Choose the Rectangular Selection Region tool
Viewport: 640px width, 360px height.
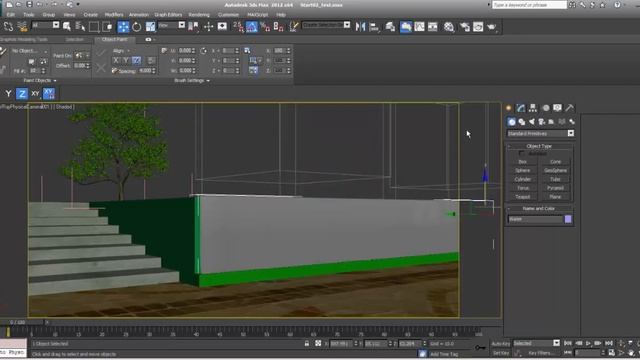[94, 27]
